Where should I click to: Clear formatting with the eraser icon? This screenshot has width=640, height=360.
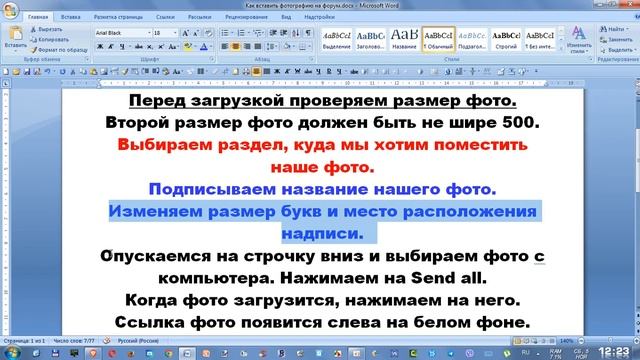tap(208, 33)
